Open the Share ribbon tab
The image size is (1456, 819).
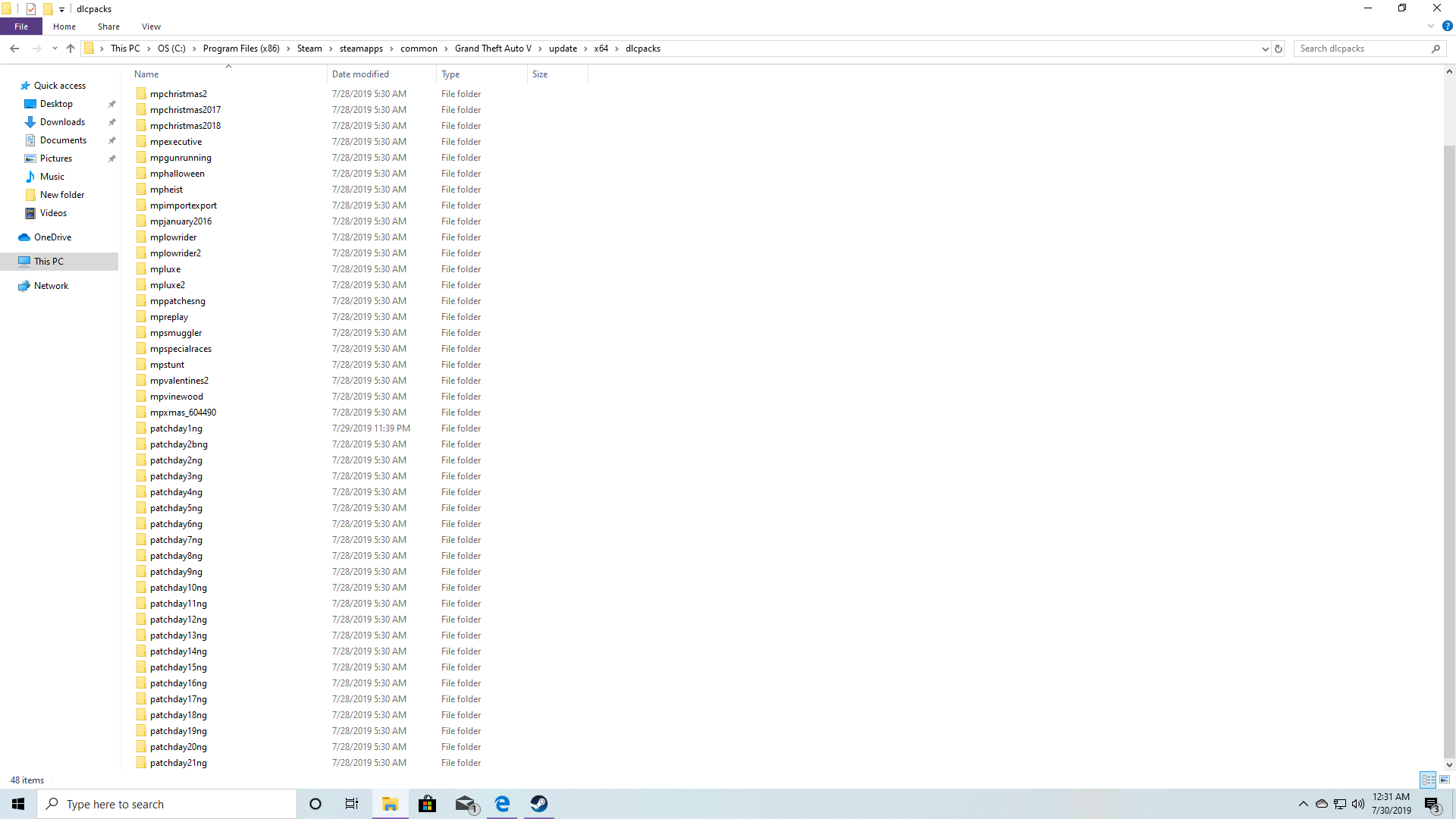point(108,27)
